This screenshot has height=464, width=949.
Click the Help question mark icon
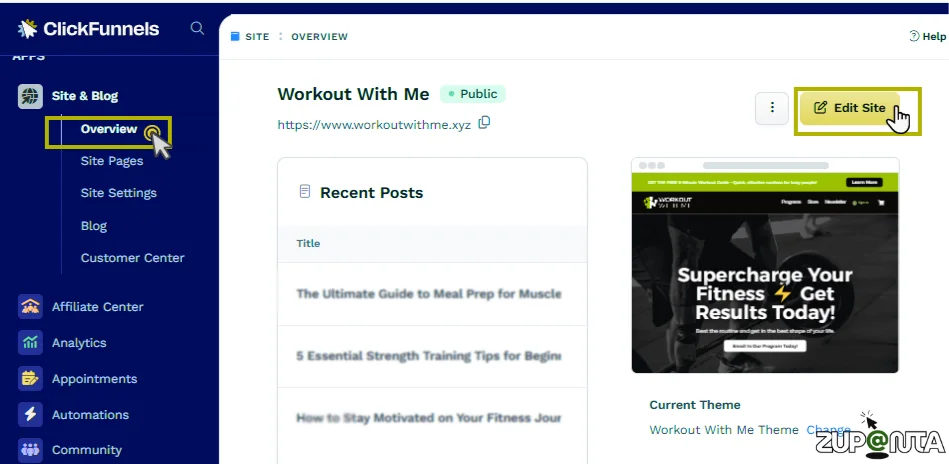915,36
